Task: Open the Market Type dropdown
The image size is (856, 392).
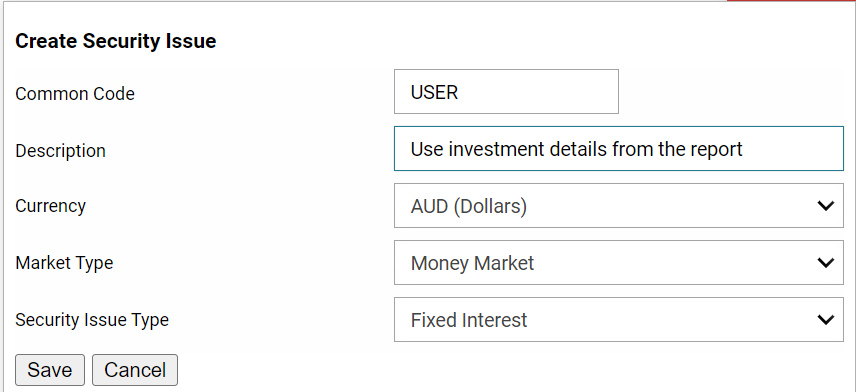Action: [x=619, y=263]
